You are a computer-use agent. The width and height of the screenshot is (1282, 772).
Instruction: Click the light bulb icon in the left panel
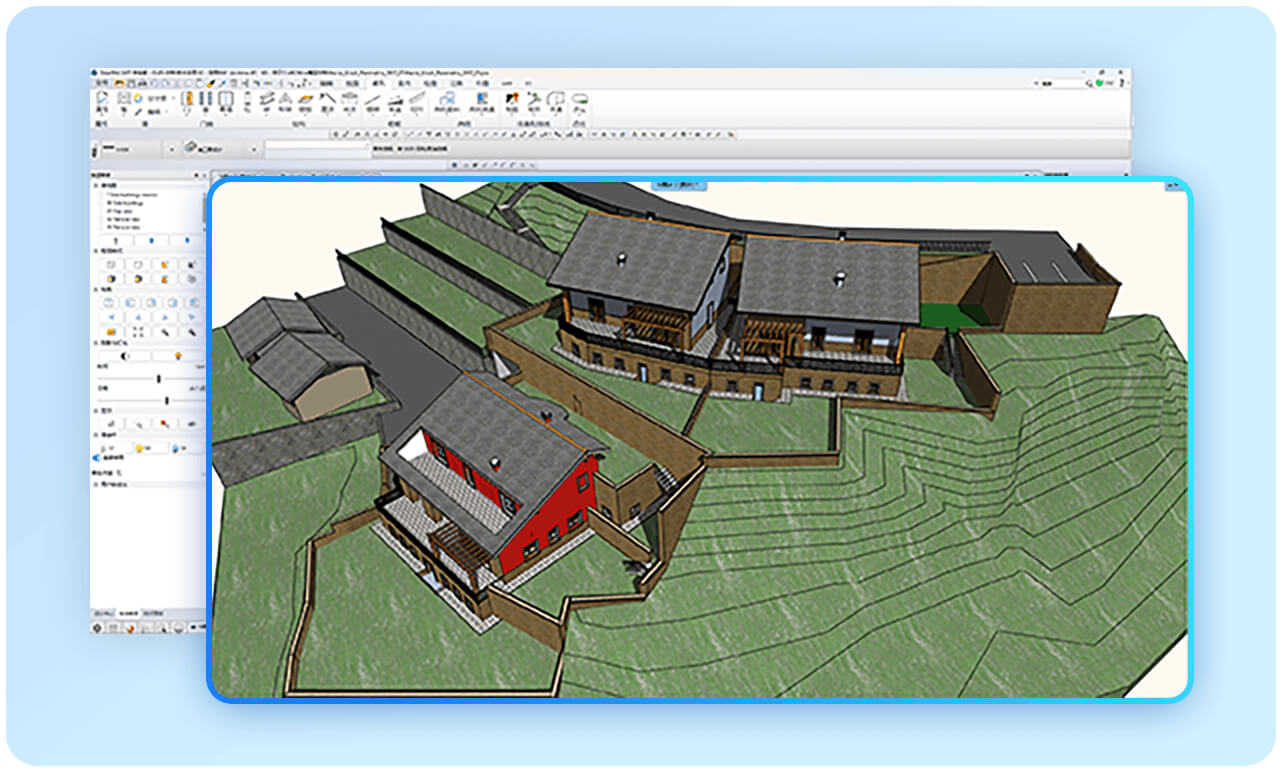pyautogui.click(x=178, y=355)
